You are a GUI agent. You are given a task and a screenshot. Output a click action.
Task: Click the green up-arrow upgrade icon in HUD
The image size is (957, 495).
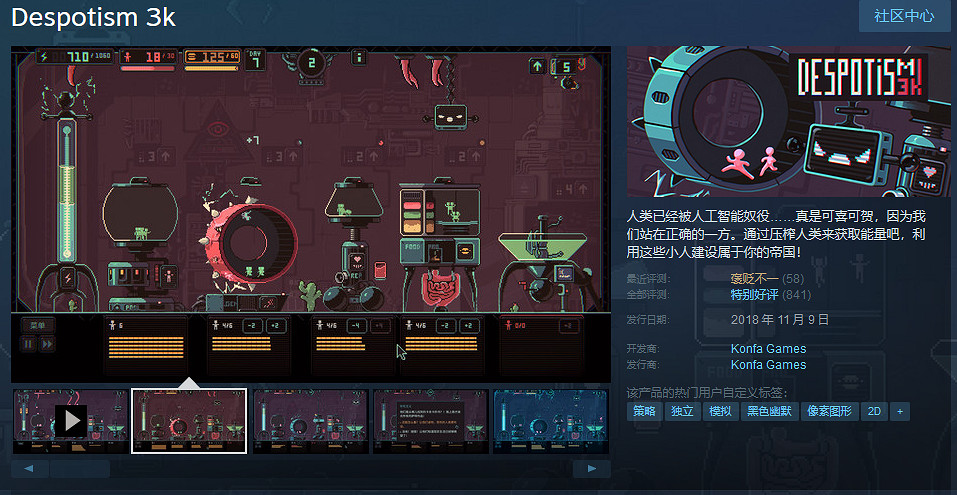tap(537, 67)
